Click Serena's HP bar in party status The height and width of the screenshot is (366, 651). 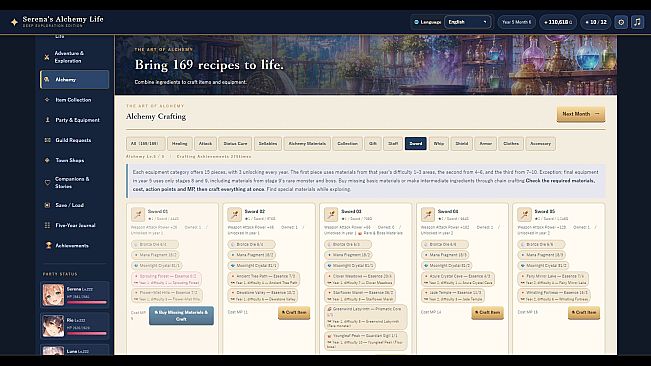click(87, 302)
